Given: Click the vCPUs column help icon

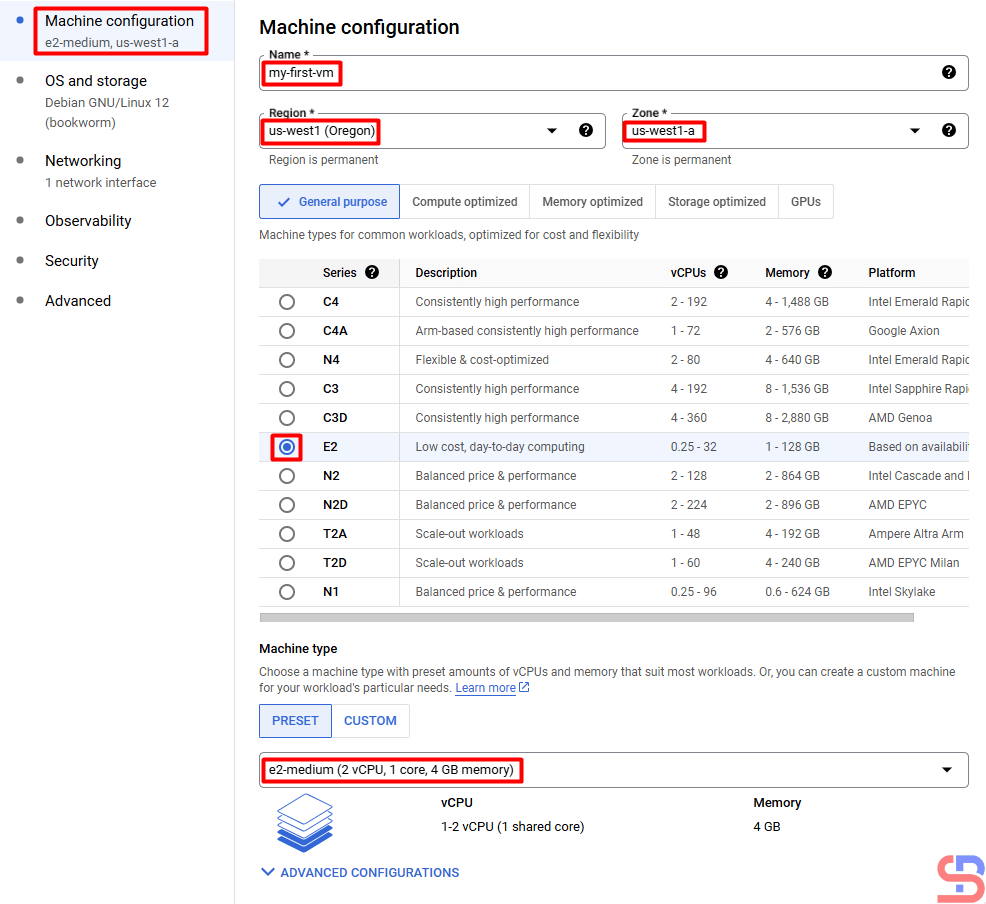Looking at the screenshot, I should pos(721,272).
